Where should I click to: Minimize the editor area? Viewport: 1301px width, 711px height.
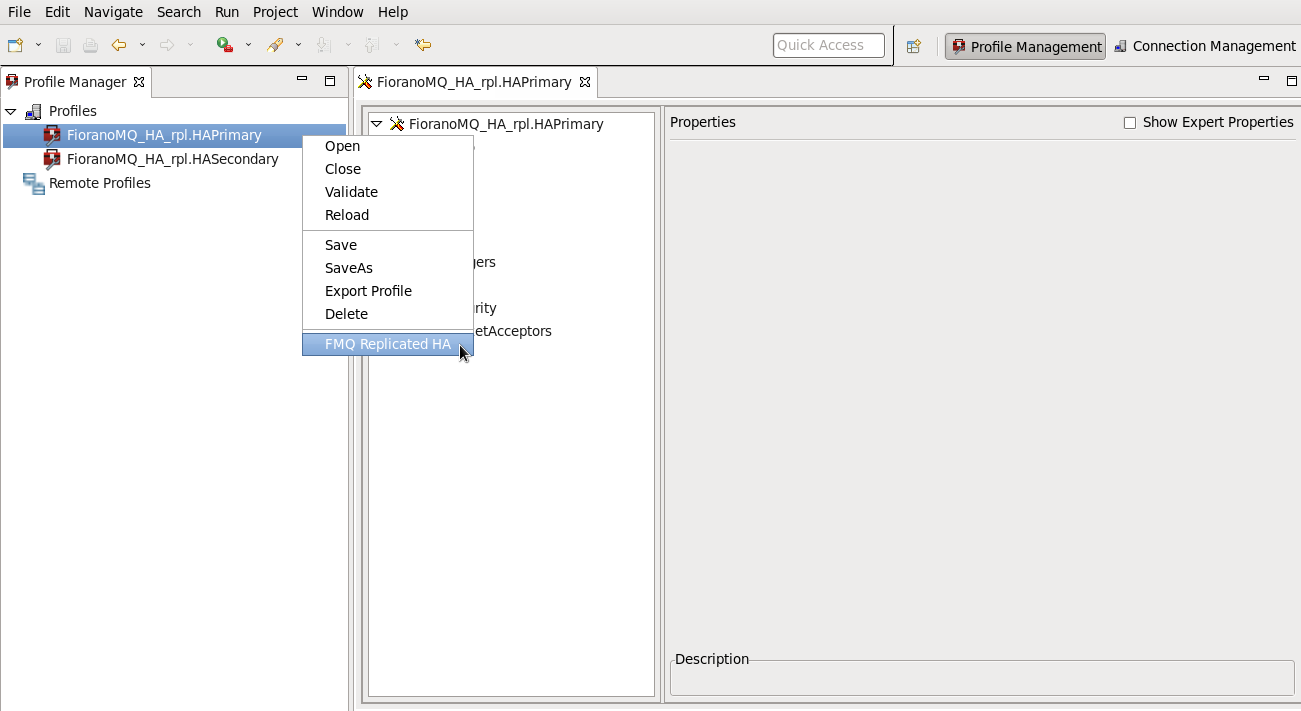pyautogui.click(x=1264, y=80)
